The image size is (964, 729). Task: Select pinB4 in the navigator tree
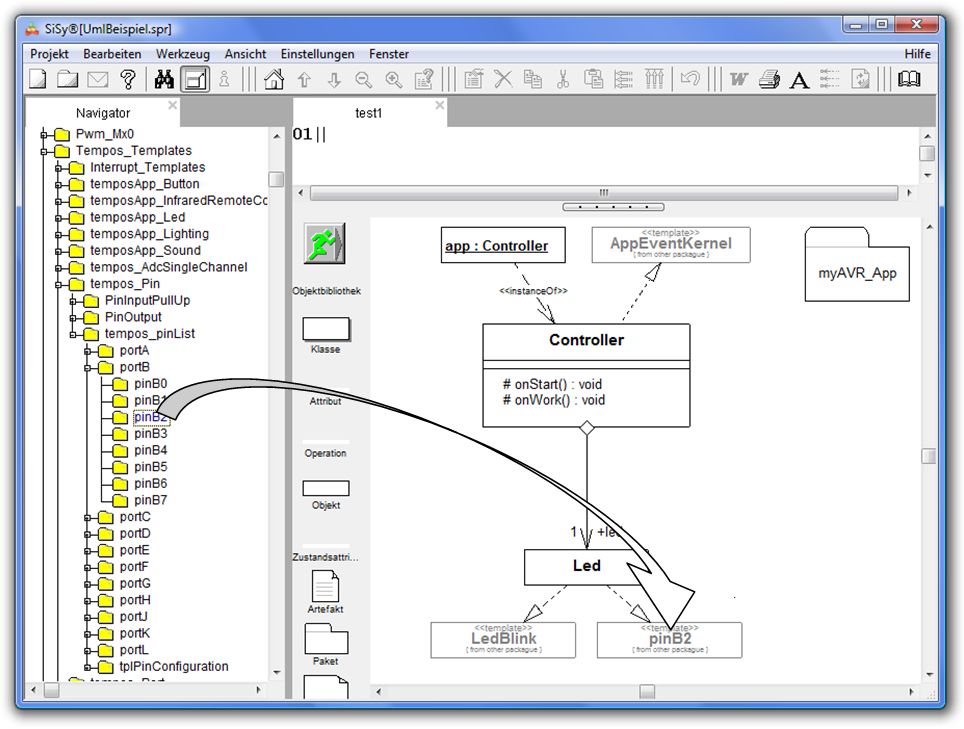click(x=151, y=450)
